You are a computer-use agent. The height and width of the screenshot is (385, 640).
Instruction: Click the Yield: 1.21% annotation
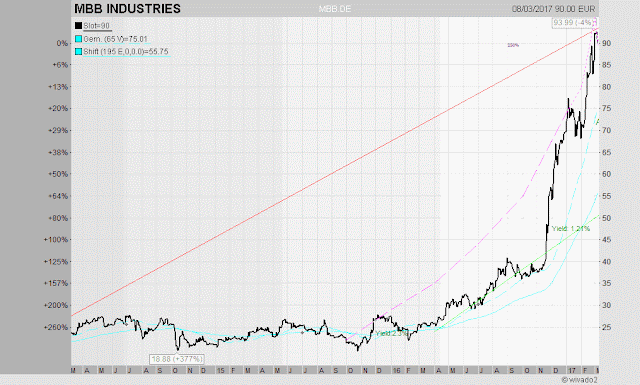click(571, 229)
